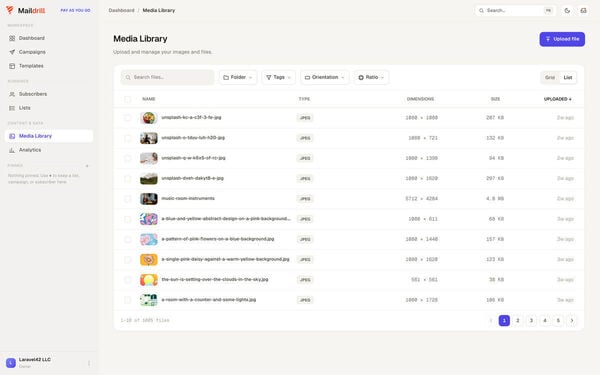This screenshot has width=600, height=375.
Task: Open Subscribers from the sidebar
Action: click(x=49, y=94)
